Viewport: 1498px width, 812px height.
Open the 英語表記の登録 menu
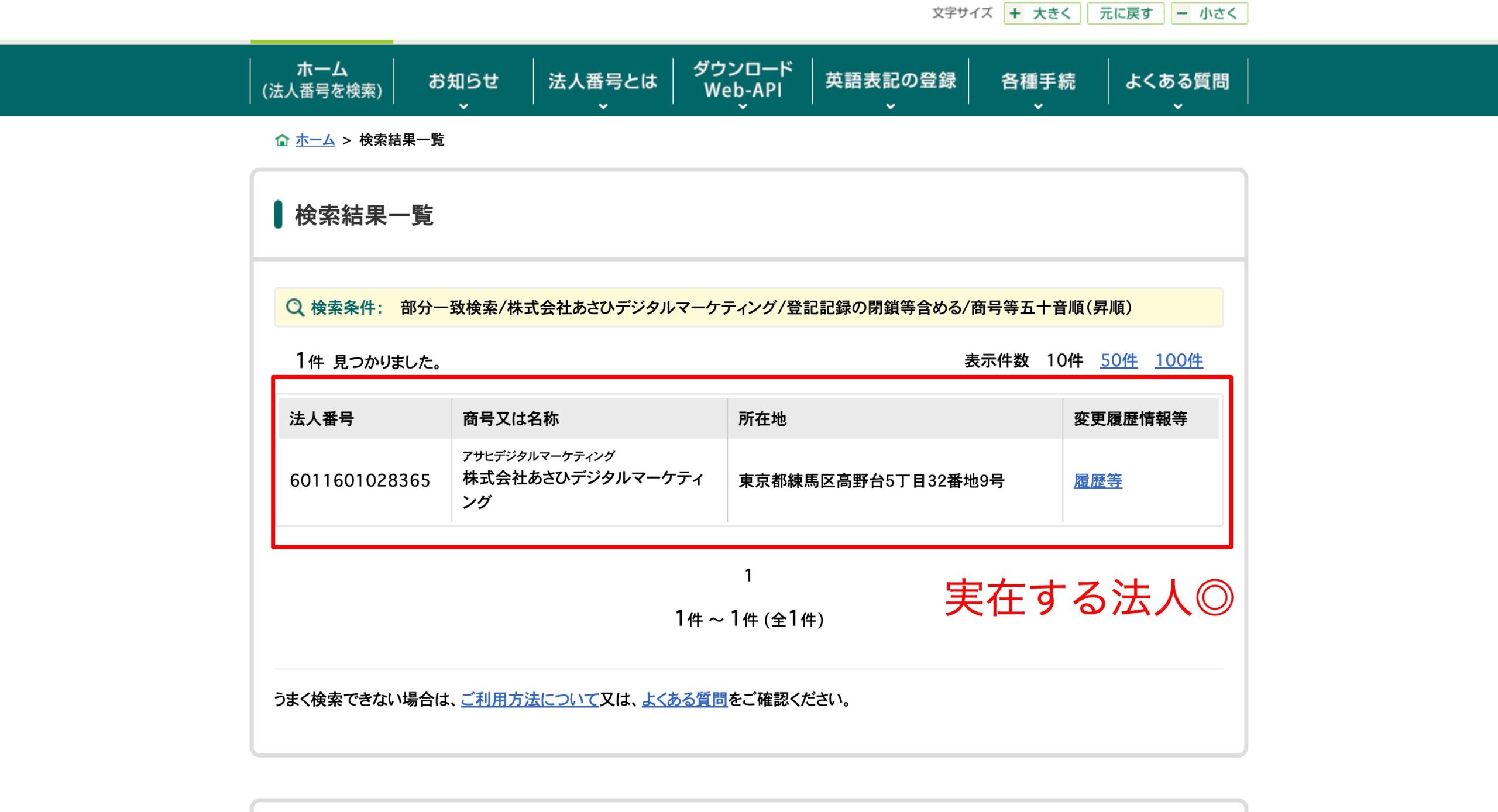891,81
